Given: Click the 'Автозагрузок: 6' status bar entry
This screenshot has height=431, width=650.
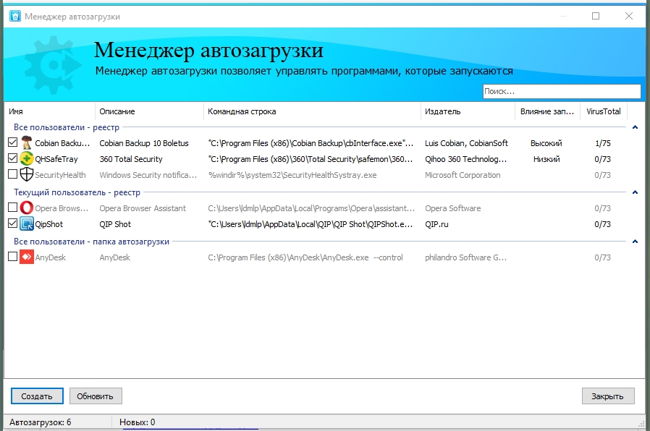Looking at the screenshot, I should pos(40,422).
